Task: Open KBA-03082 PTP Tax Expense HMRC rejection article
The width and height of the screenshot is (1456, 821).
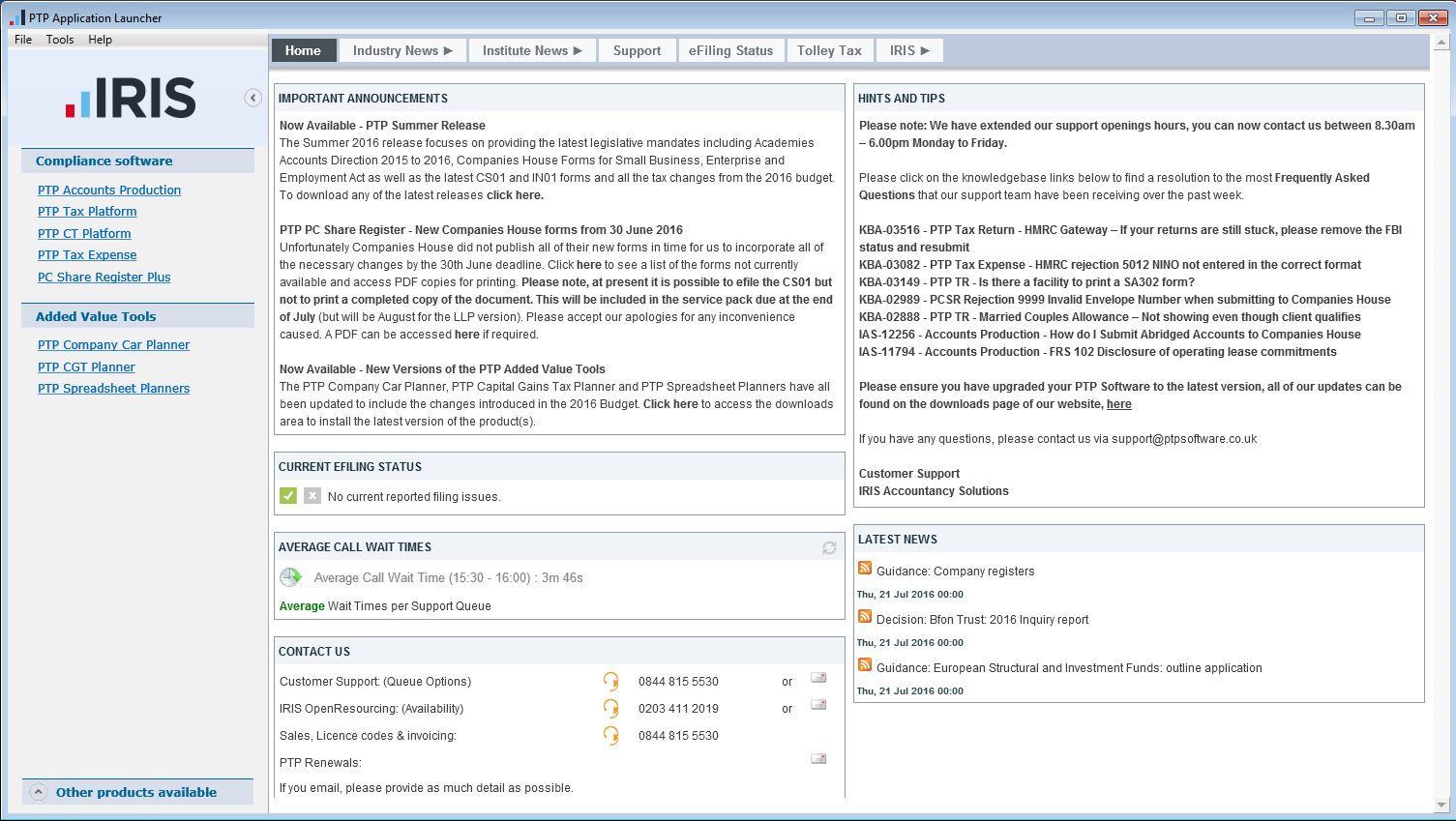Action: (x=1110, y=265)
